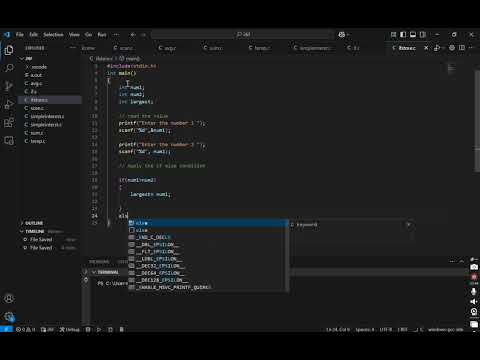Screen dimensions: 480x360
Task: Click the red record button in recorder bar
Action: [474, 277]
